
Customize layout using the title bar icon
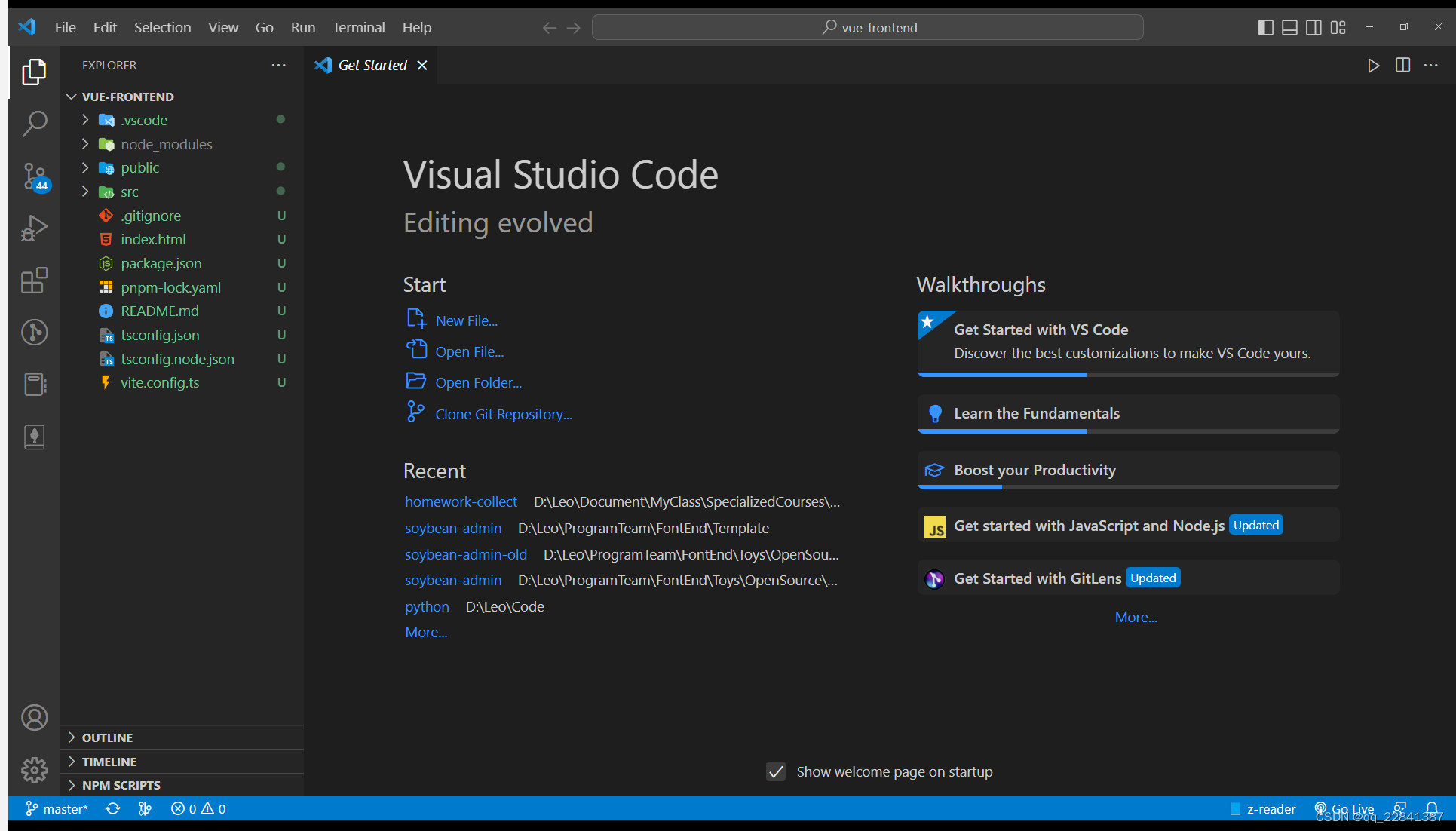(1338, 28)
